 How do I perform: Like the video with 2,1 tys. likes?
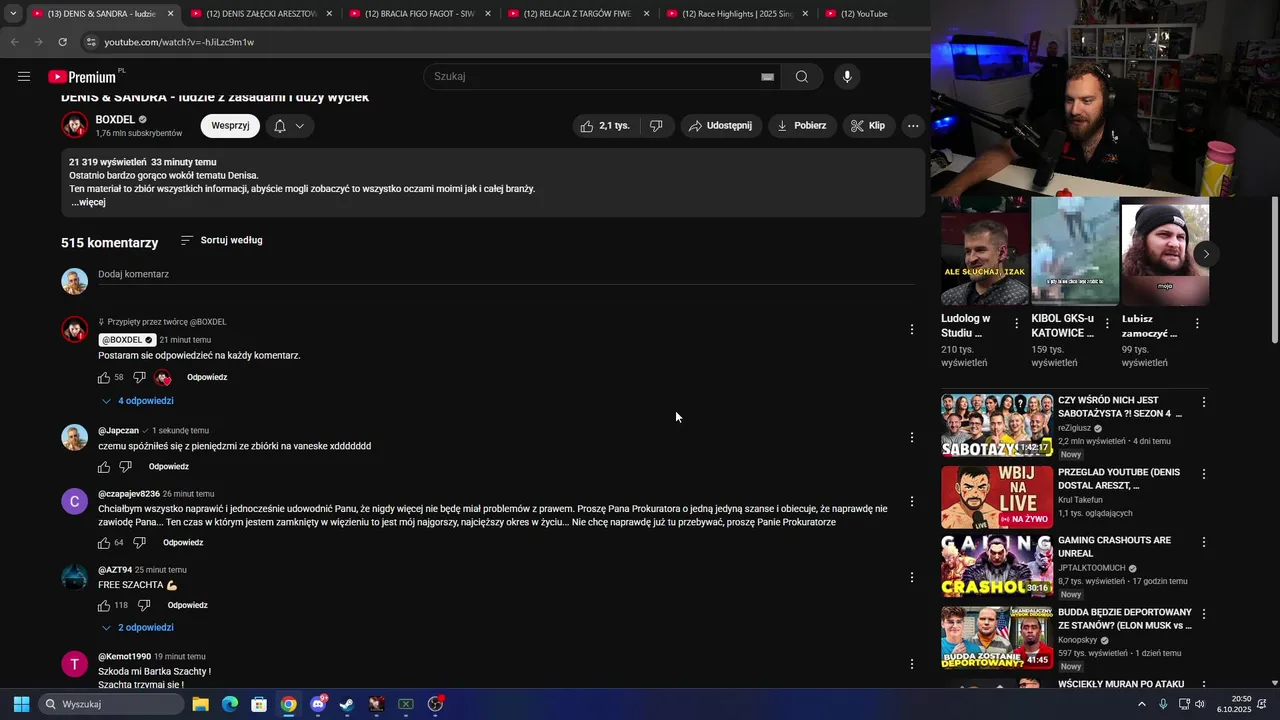coord(606,126)
